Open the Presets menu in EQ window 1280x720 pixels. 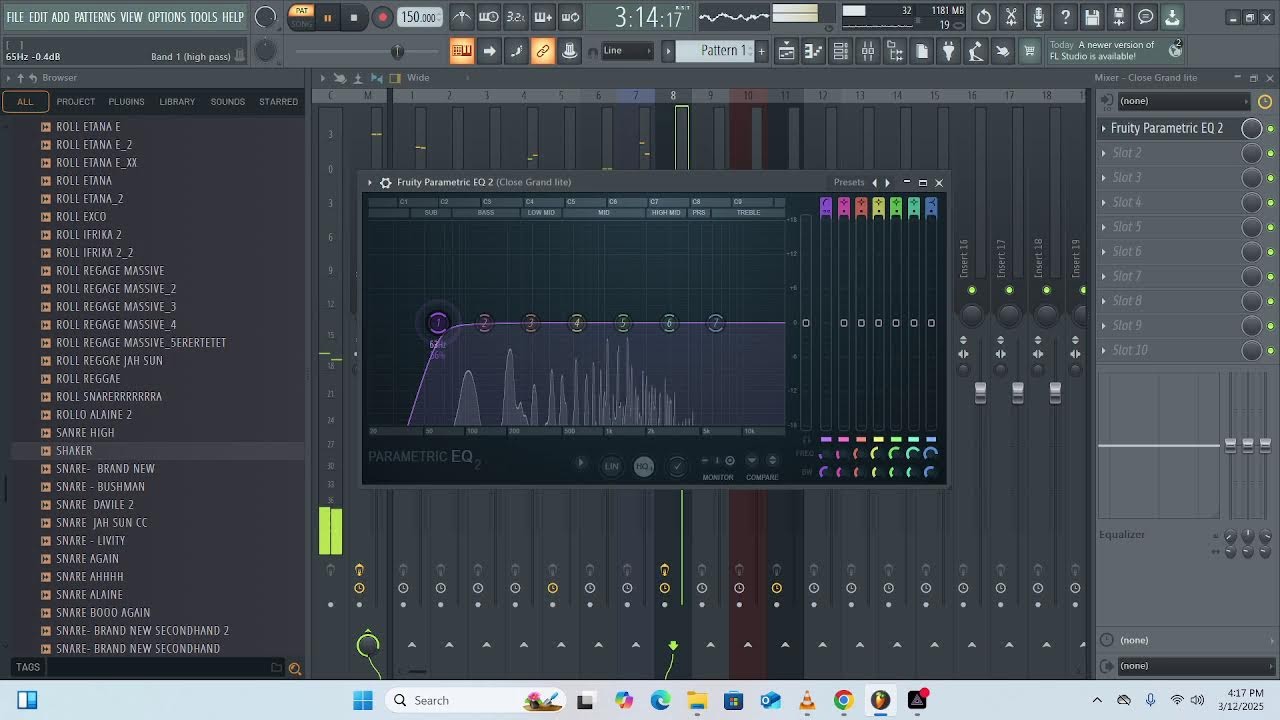coord(849,182)
